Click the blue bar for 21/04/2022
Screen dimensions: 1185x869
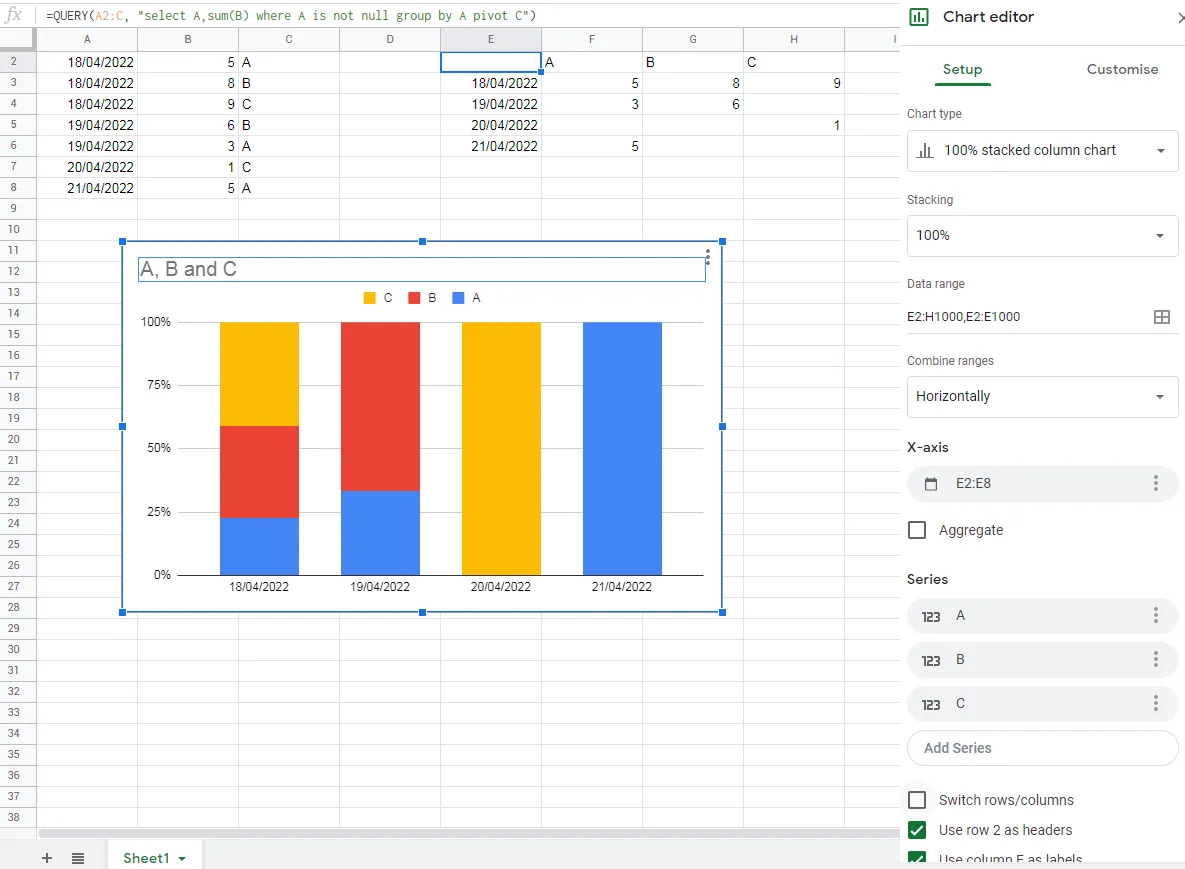click(622, 448)
